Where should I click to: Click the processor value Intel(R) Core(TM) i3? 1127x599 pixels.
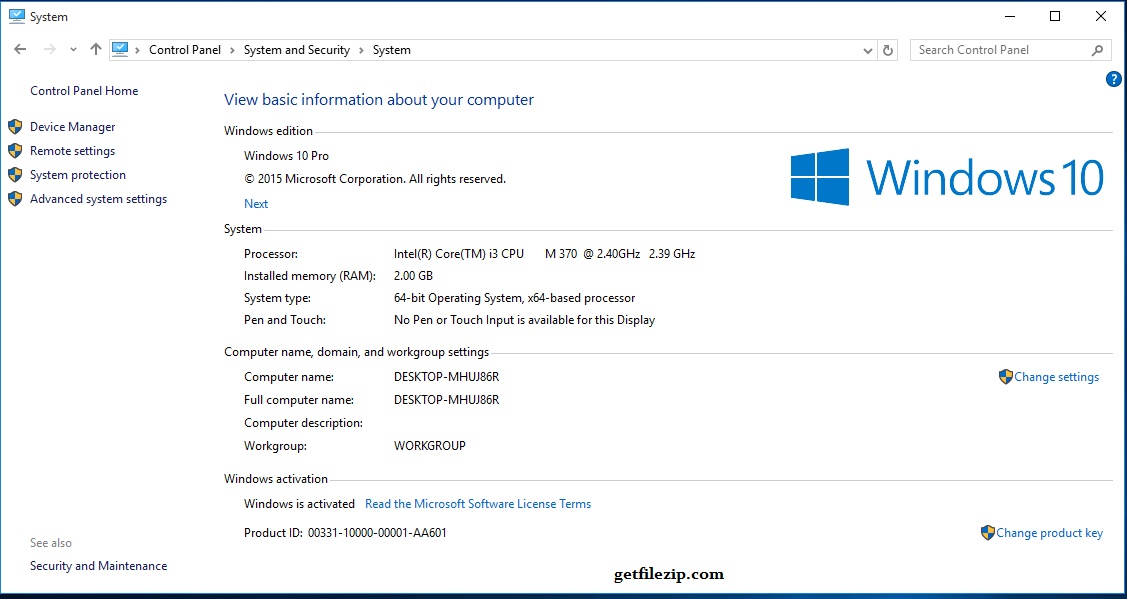[544, 254]
